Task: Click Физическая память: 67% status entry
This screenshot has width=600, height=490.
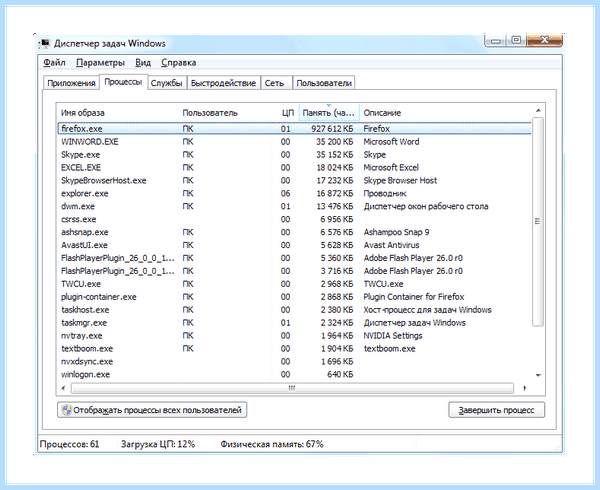Action: [x=272, y=444]
